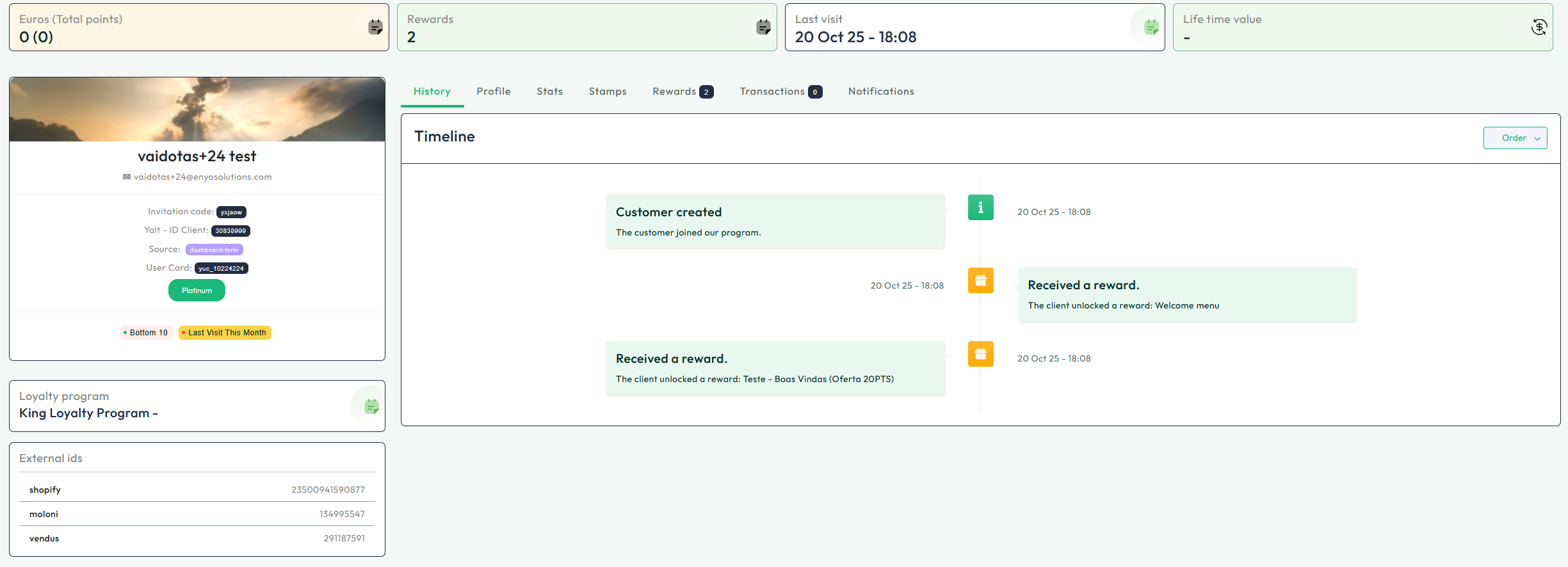Click the edit icon in Euros points card
The image size is (1568, 567).
(375, 27)
